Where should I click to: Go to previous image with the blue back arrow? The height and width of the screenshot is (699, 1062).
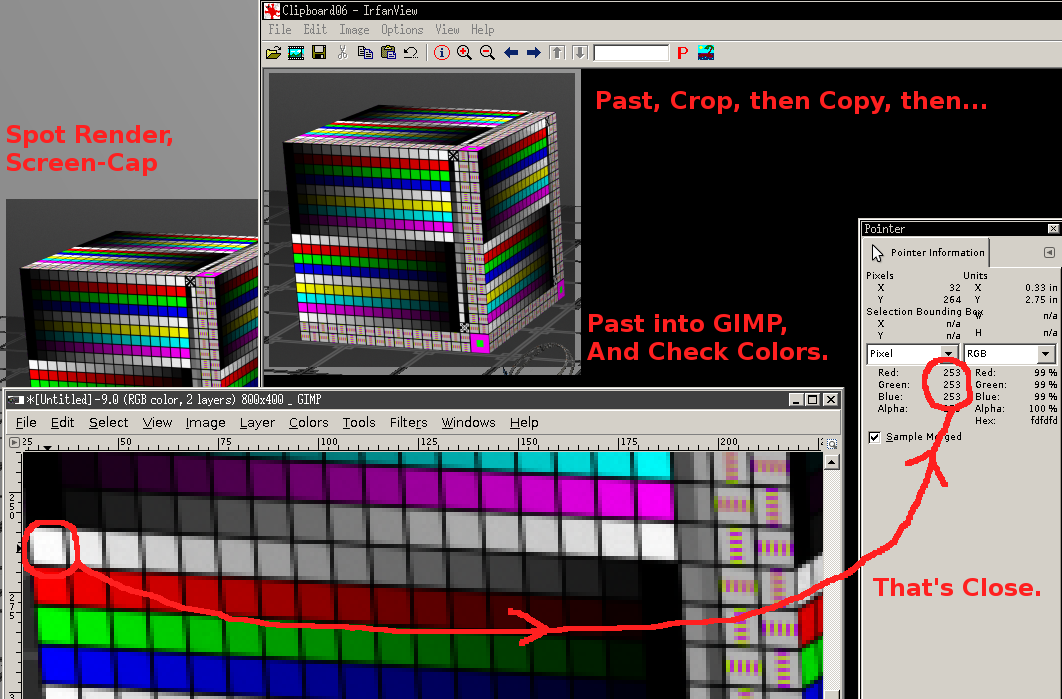click(x=511, y=53)
